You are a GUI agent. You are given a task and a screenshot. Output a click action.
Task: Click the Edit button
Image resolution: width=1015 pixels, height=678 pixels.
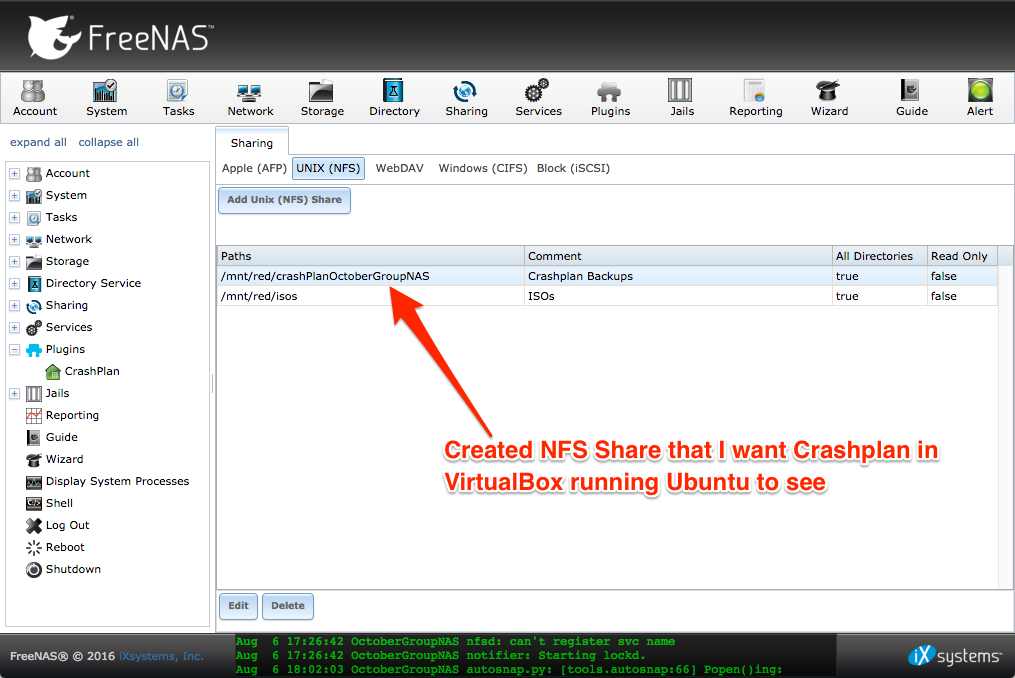[x=238, y=606]
